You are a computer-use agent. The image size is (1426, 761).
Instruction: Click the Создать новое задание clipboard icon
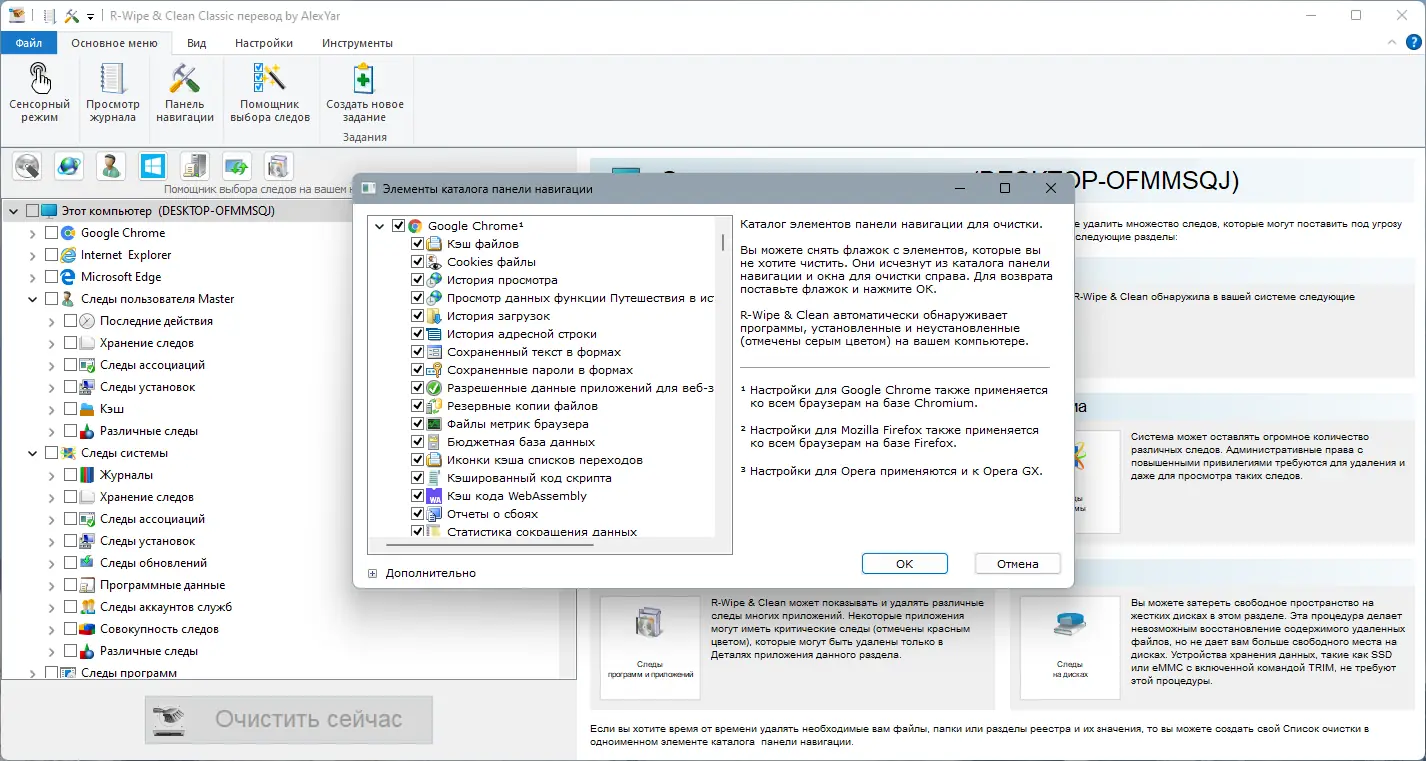(x=365, y=79)
